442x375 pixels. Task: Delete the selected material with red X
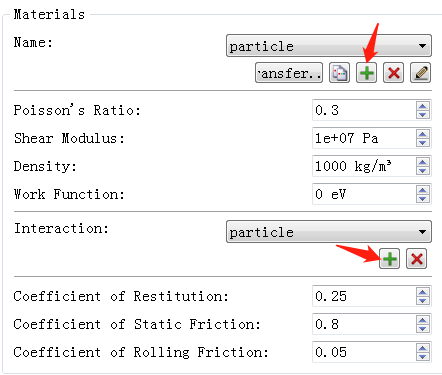point(393,72)
